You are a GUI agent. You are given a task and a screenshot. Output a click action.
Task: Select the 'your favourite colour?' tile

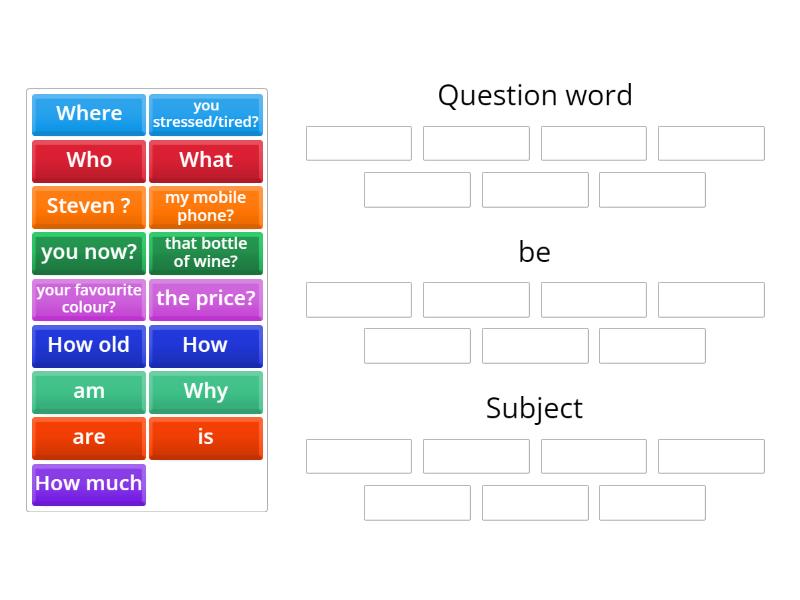click(88, 299)
